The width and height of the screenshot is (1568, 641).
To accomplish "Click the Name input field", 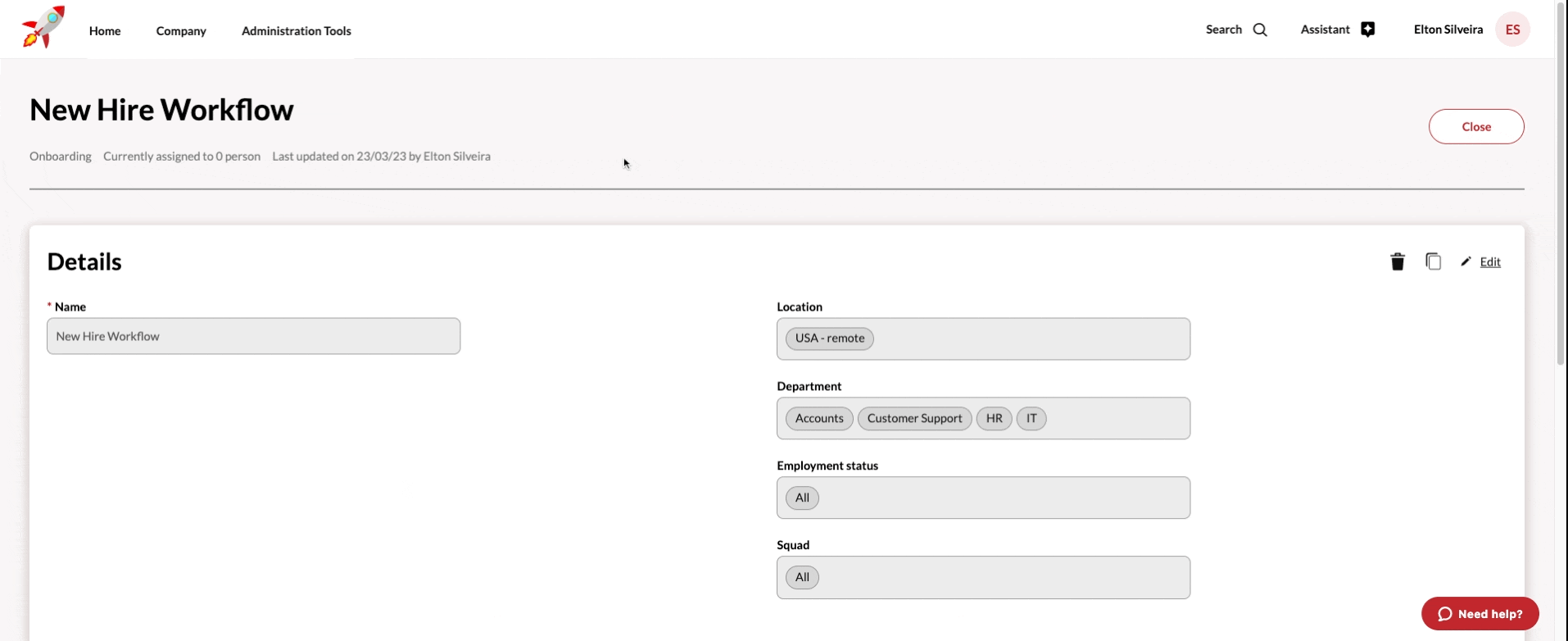I will tap(253, 336).
